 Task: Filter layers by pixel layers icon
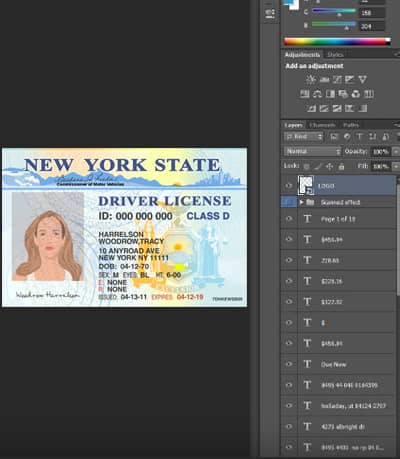(x=334, y=137)
